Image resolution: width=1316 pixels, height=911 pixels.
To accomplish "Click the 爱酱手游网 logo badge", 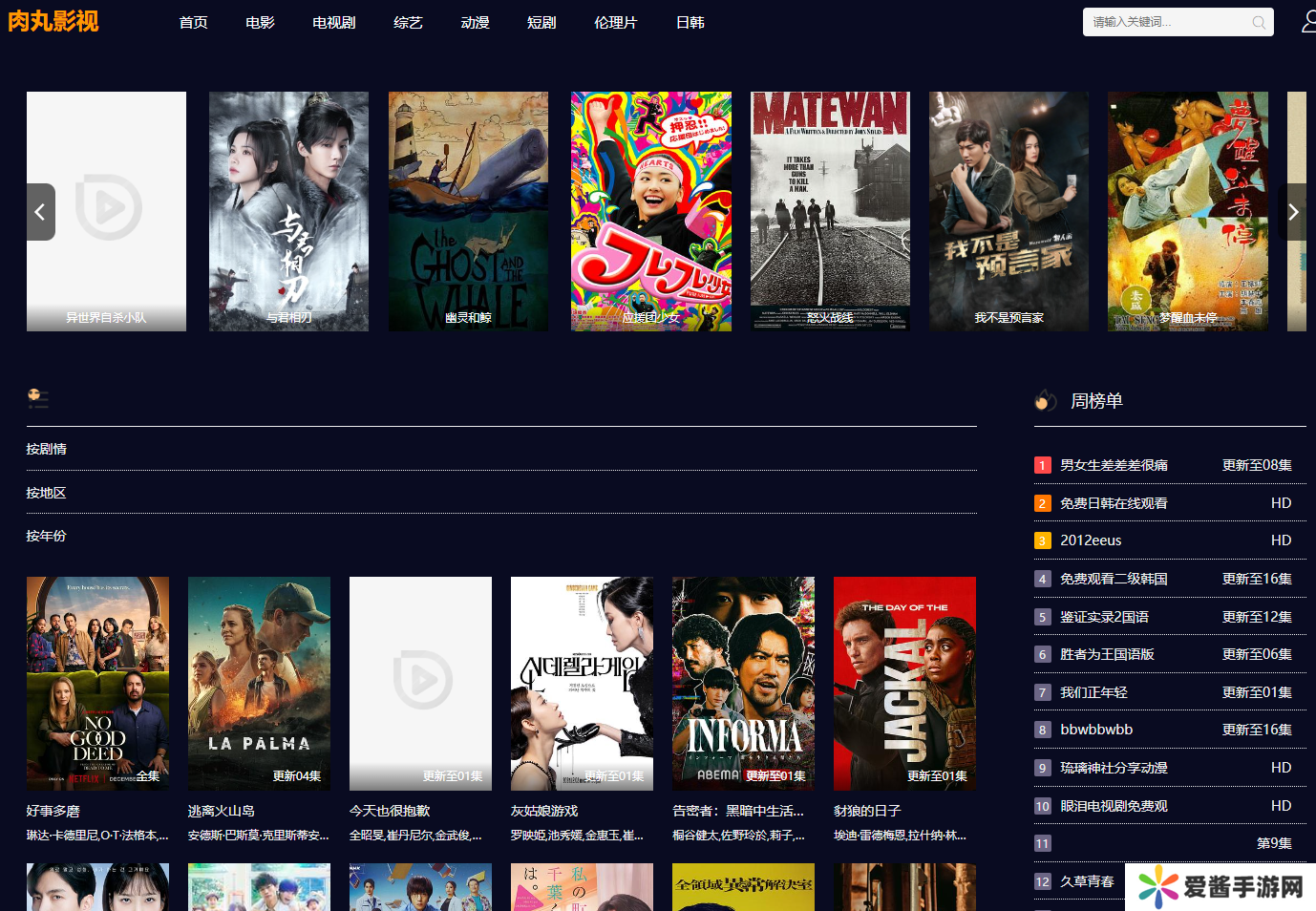I will click(x=1220, y=887).
